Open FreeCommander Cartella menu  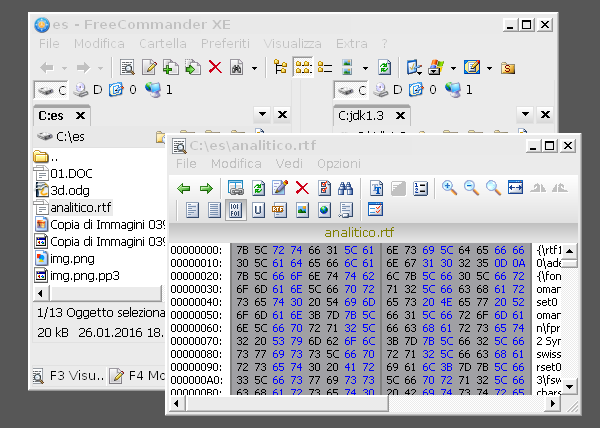(x=163, y=44)
